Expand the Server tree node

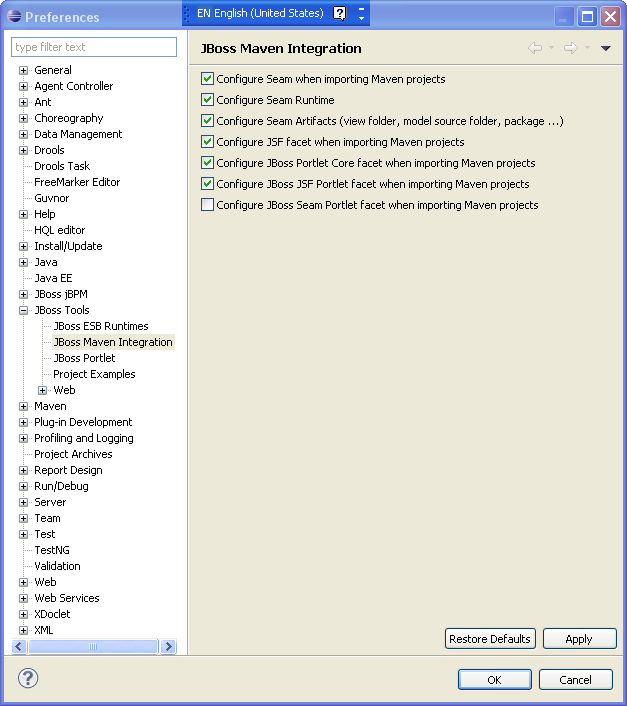[23, 502]
